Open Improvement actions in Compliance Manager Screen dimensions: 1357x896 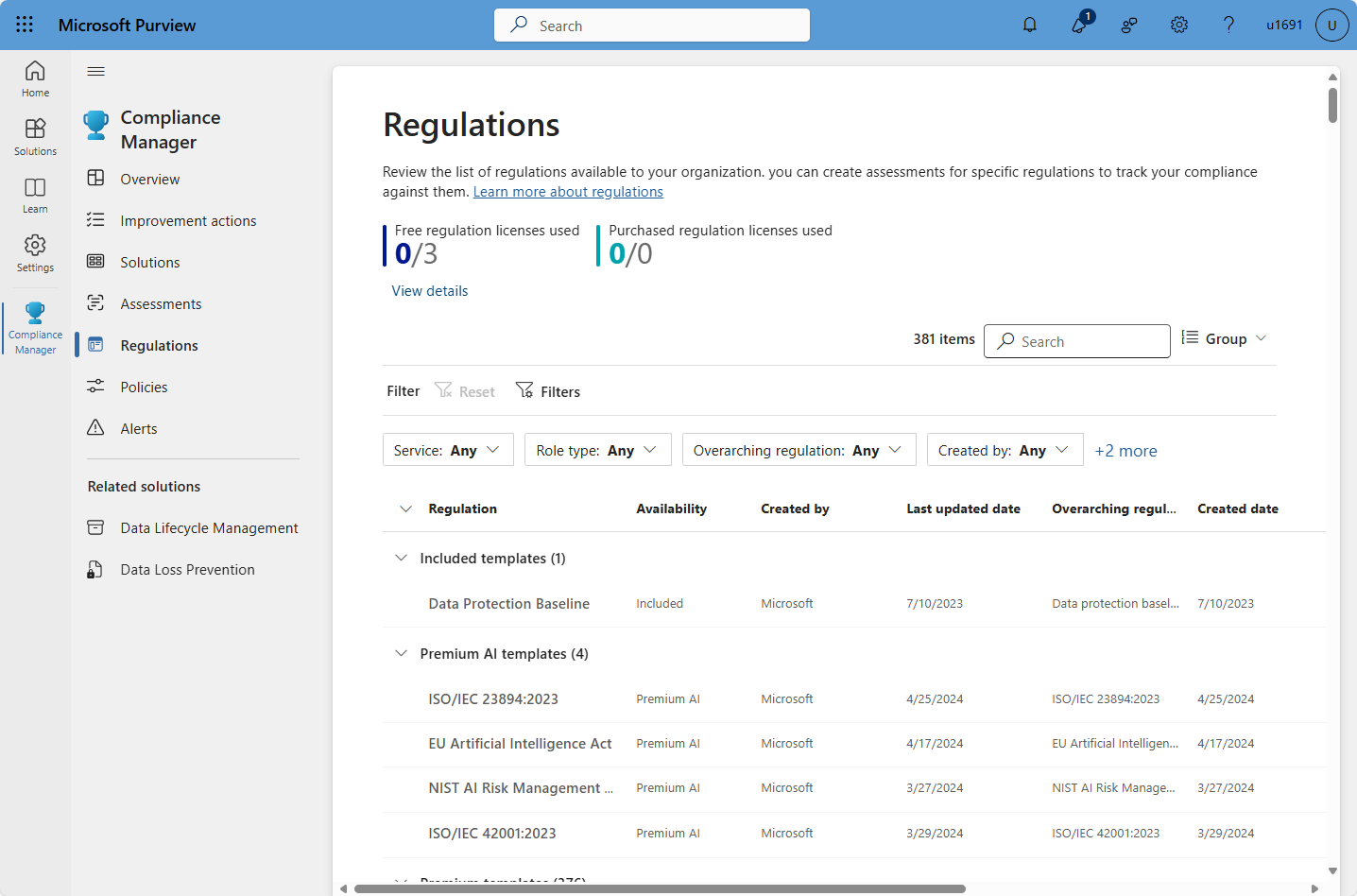[188, 220]
